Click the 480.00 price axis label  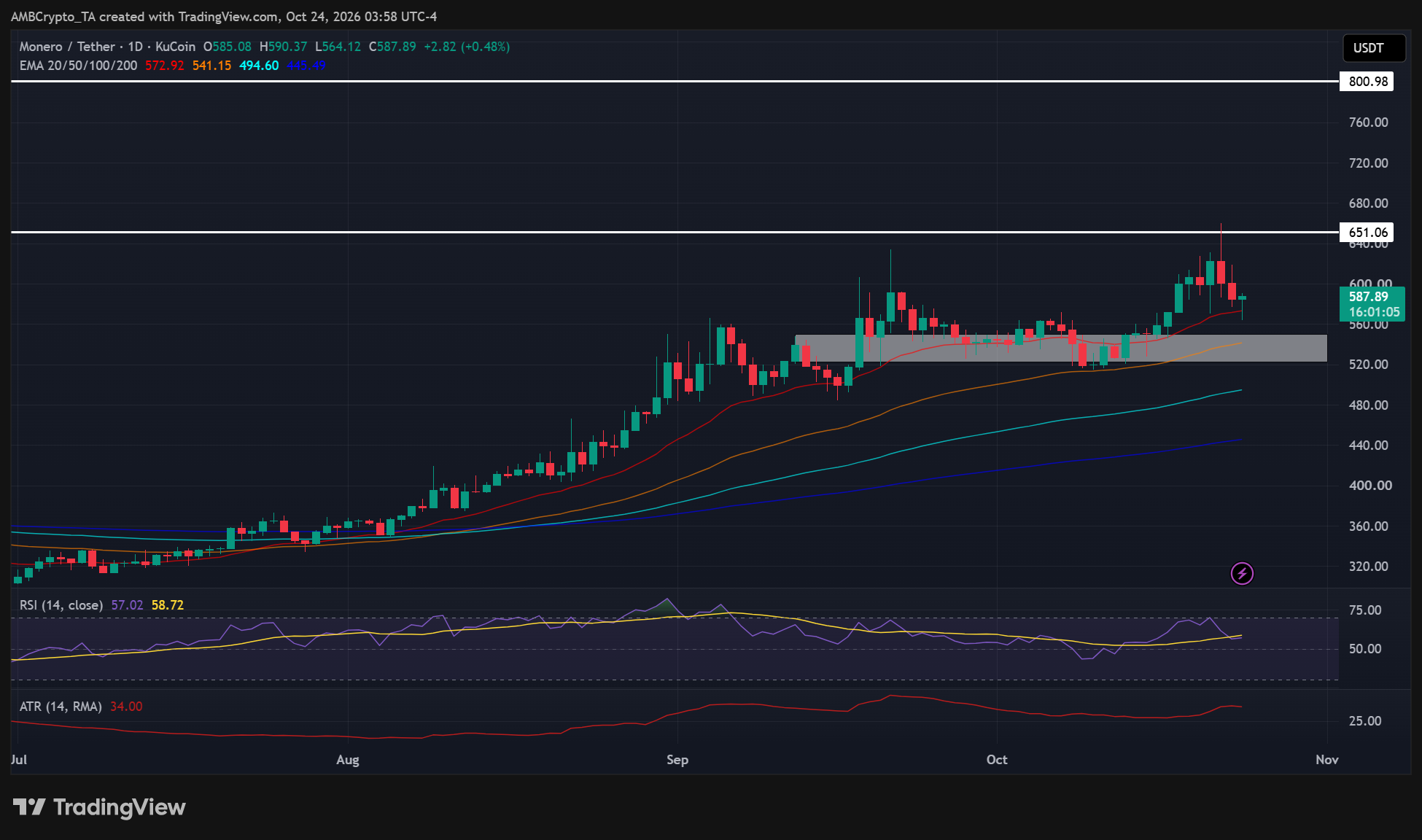1369,405
